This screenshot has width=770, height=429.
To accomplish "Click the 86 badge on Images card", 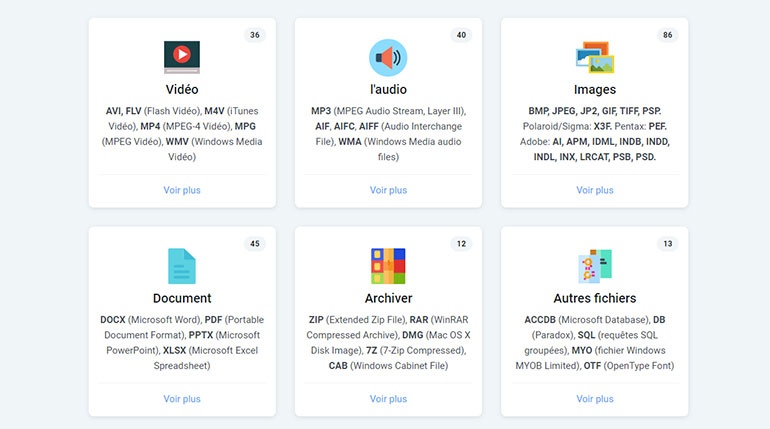I will tap(667, 35).
